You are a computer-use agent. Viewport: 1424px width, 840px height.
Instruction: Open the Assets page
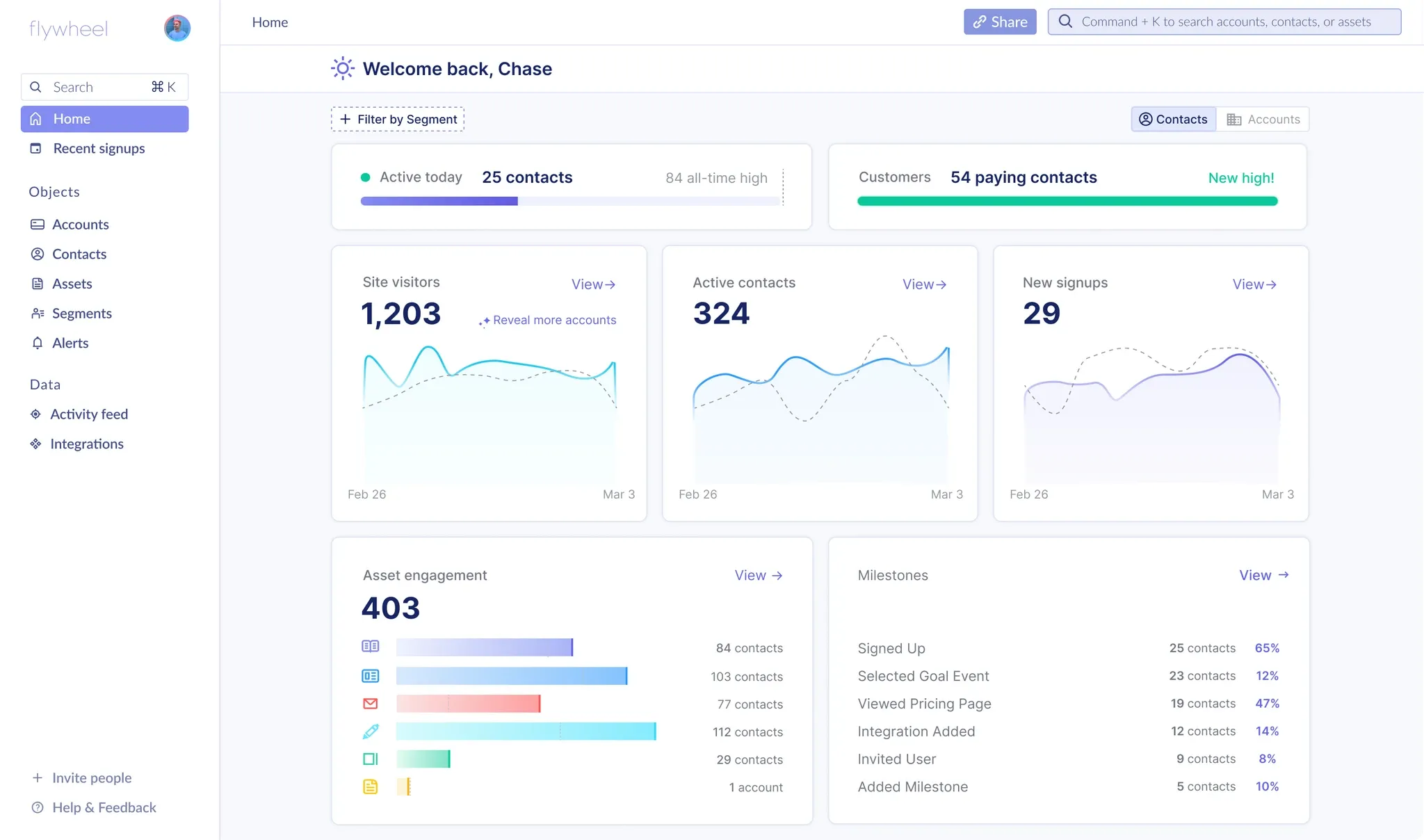(72, 284)
